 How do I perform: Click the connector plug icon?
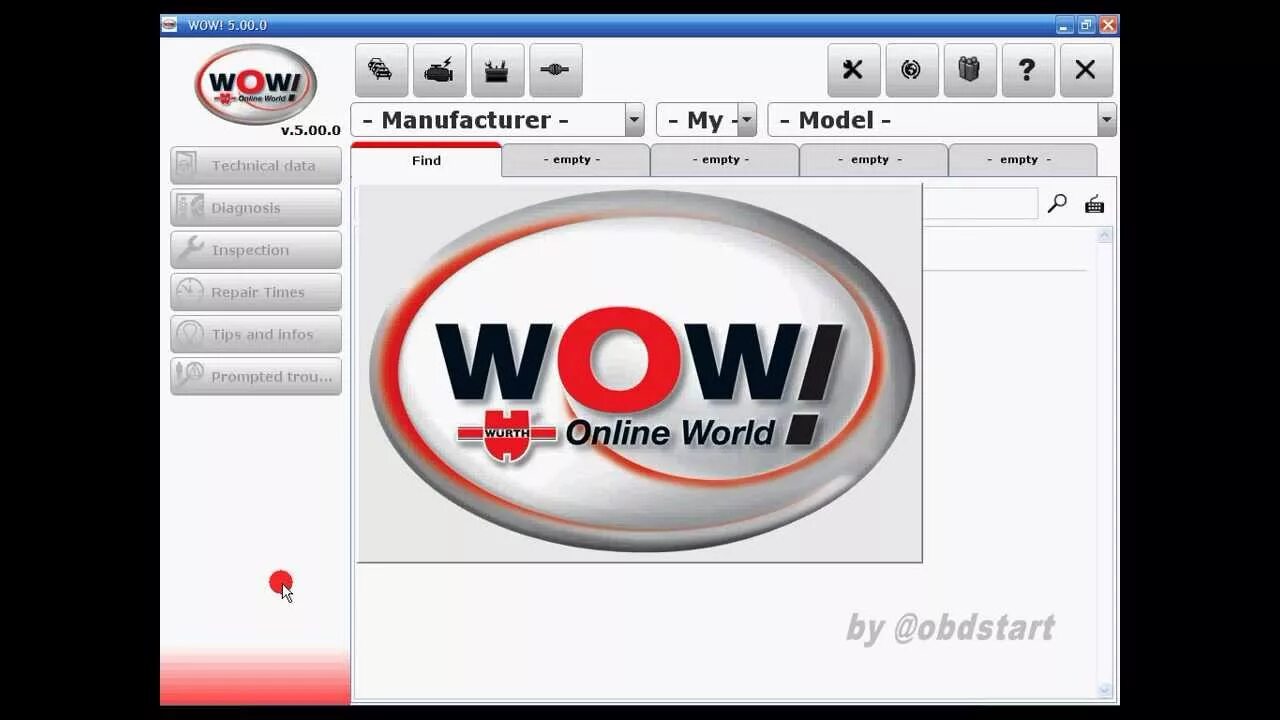coord(555,70)
